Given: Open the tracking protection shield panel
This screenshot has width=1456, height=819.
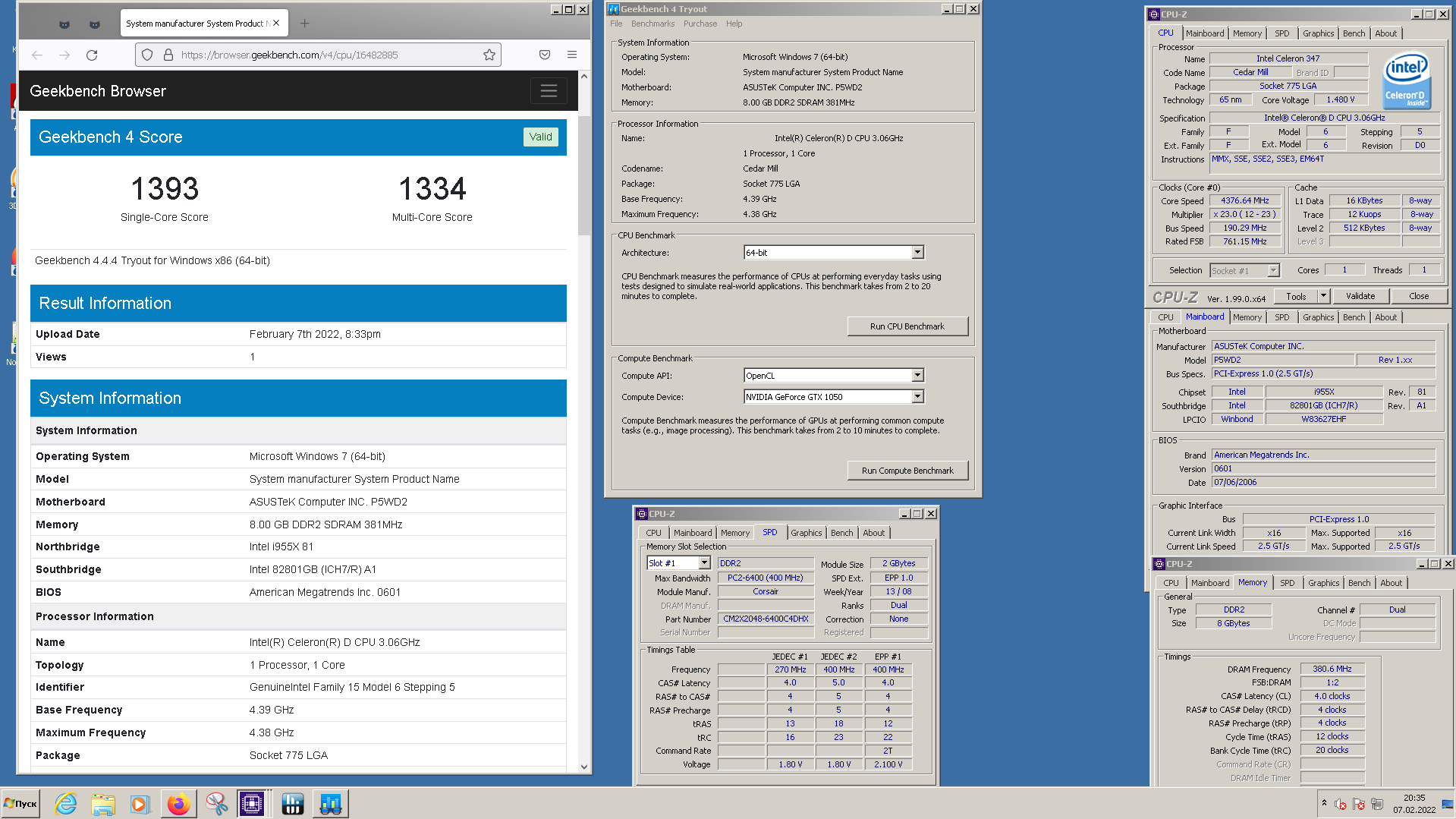Looking at the screenshot, I should [147, 55].
